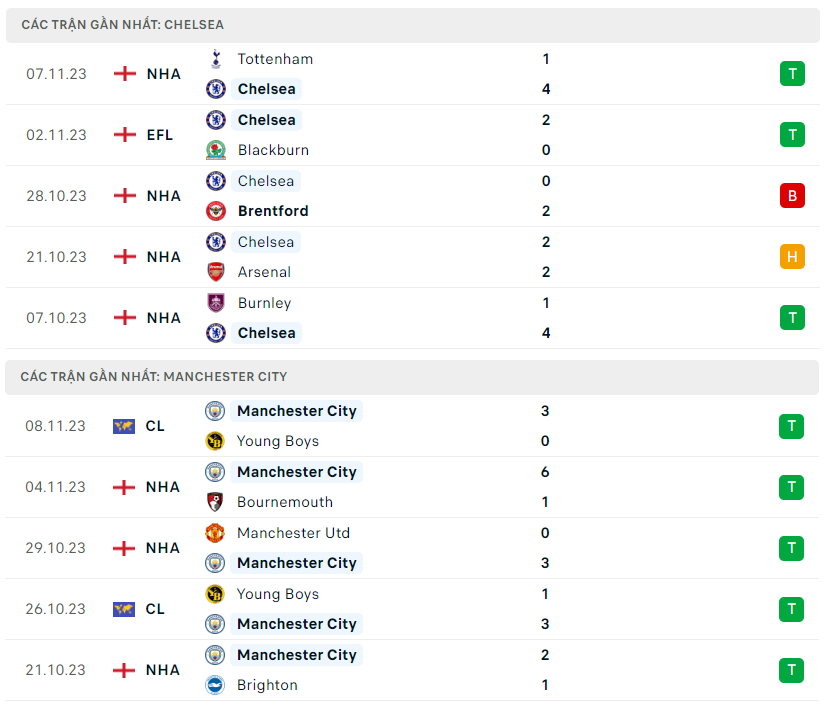Click England flag beside EFL label
The image size is (826, 710).
pyautogui.click(x=125, y=135)
